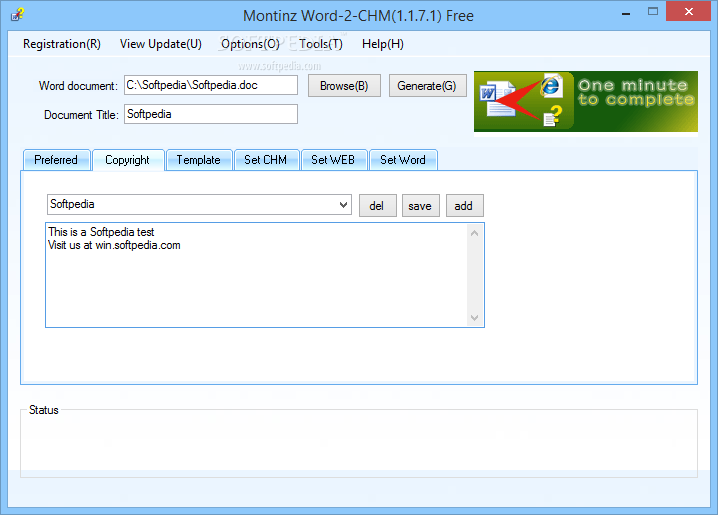This screenshot has width=718, height=515.
Task: Click the Generate(G) button
Action: click(427, 86)
